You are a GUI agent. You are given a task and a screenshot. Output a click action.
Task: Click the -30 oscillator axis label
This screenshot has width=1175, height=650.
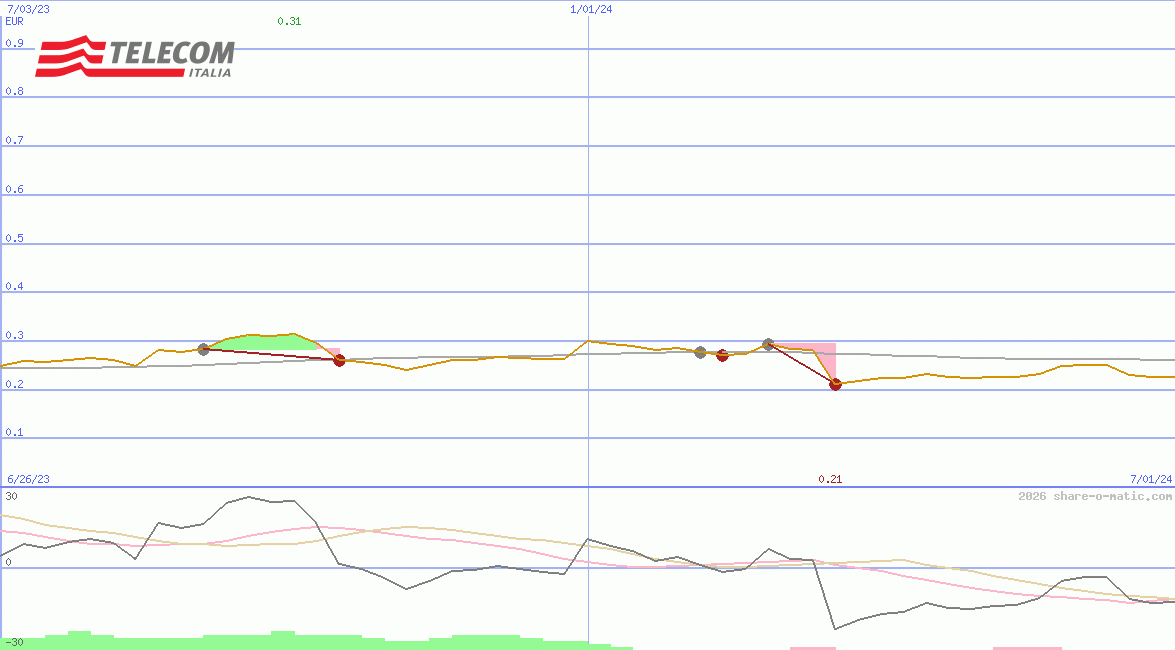[x=14, y=643]
